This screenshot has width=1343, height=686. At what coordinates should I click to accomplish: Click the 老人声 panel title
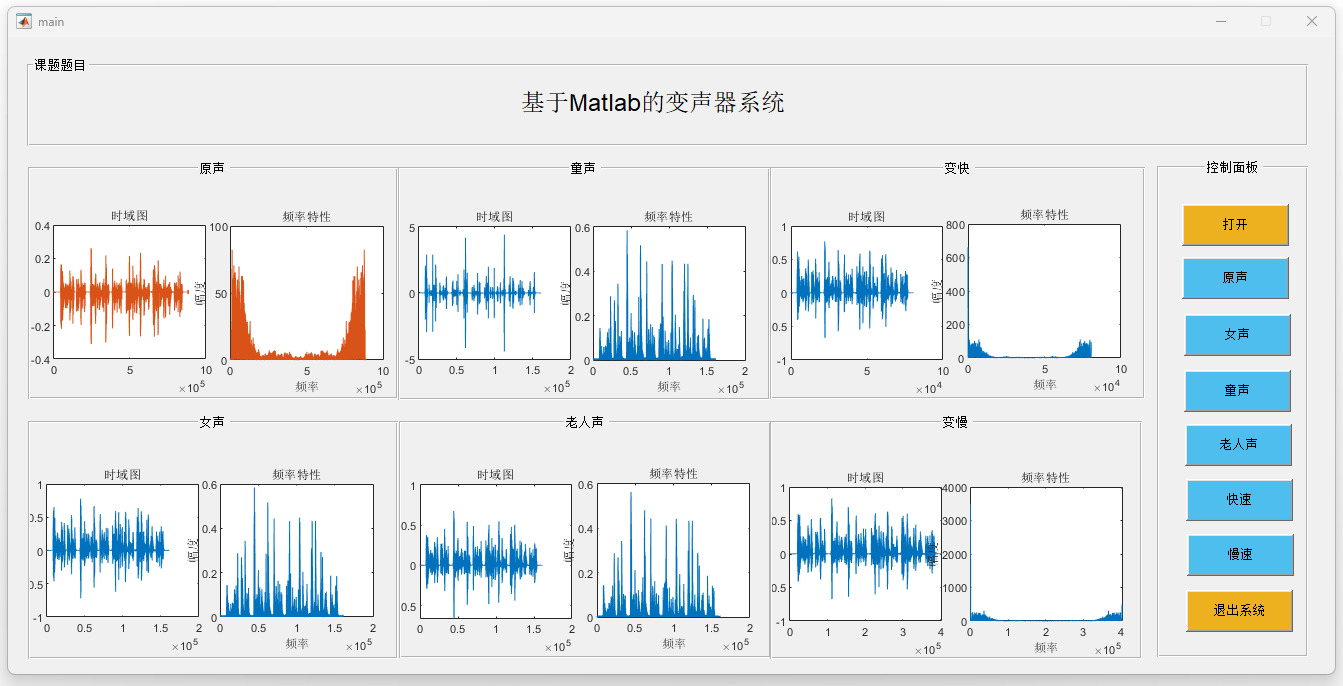pyautogui.click(x=584, y=422)
